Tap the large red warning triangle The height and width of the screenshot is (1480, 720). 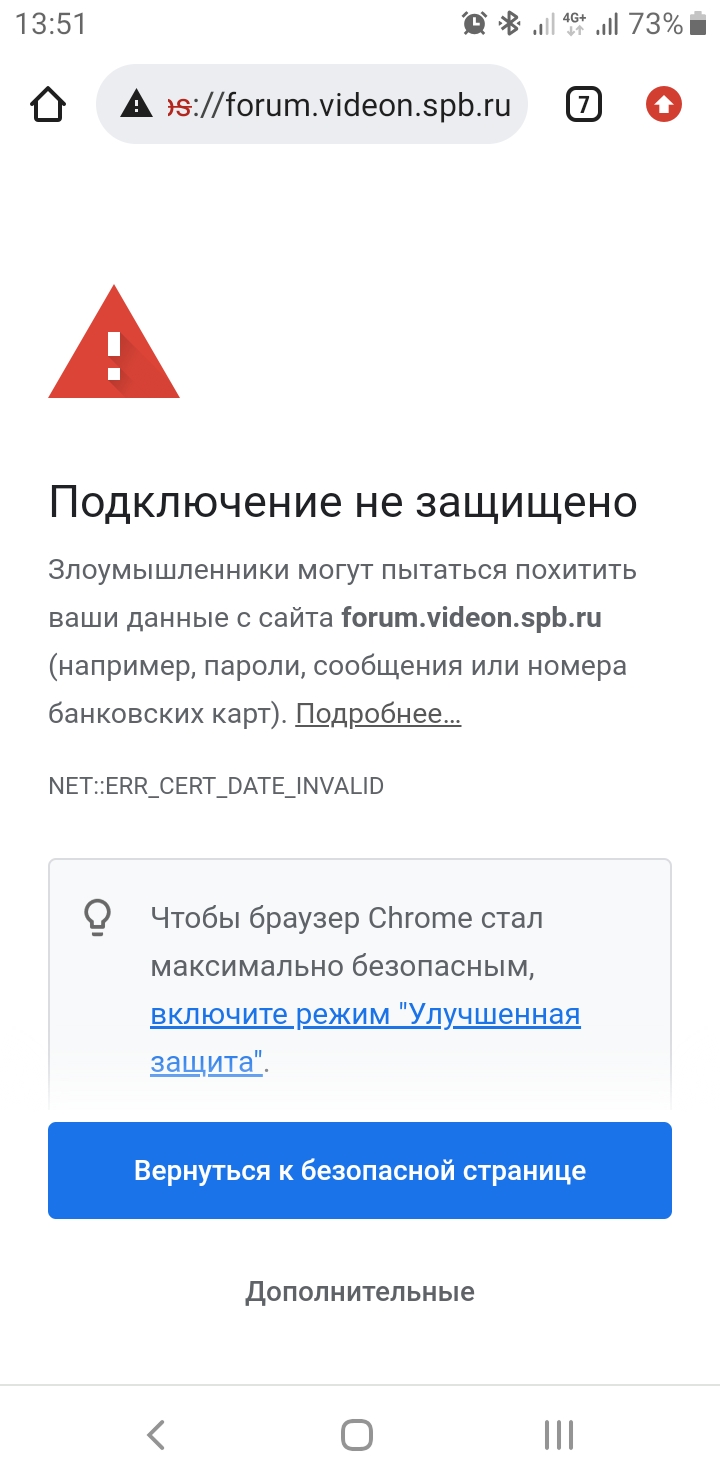click(114, 342)
